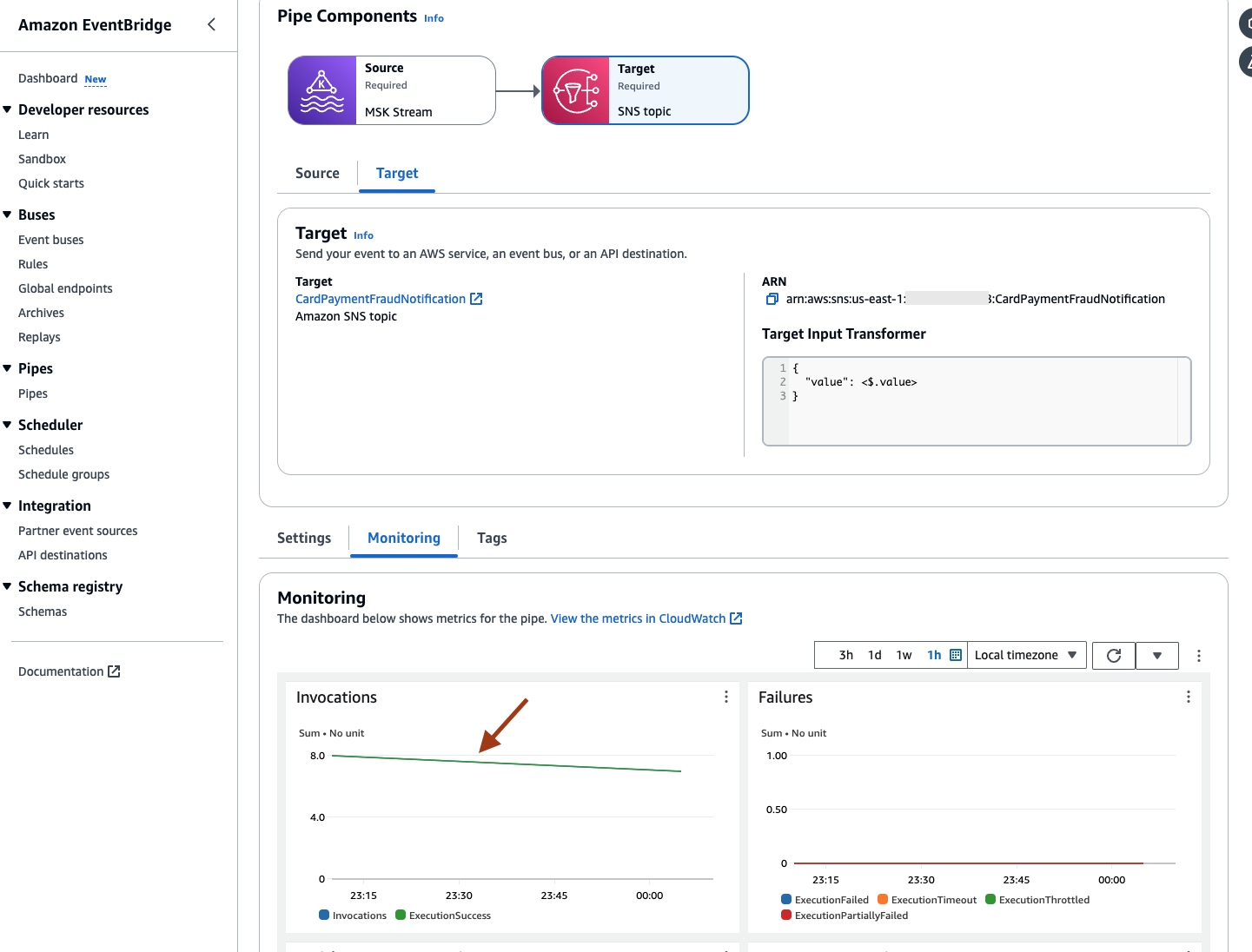Open Invocations widget options menu

[726, 697]
